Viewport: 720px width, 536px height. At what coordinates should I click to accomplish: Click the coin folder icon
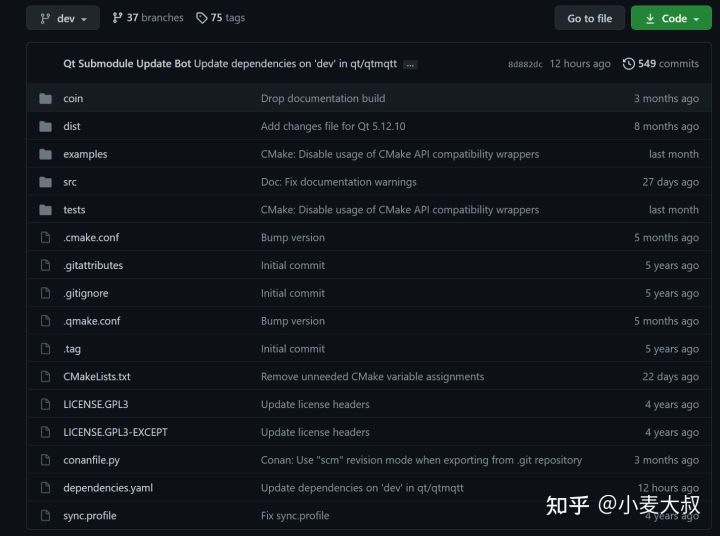tap(45, 98)
